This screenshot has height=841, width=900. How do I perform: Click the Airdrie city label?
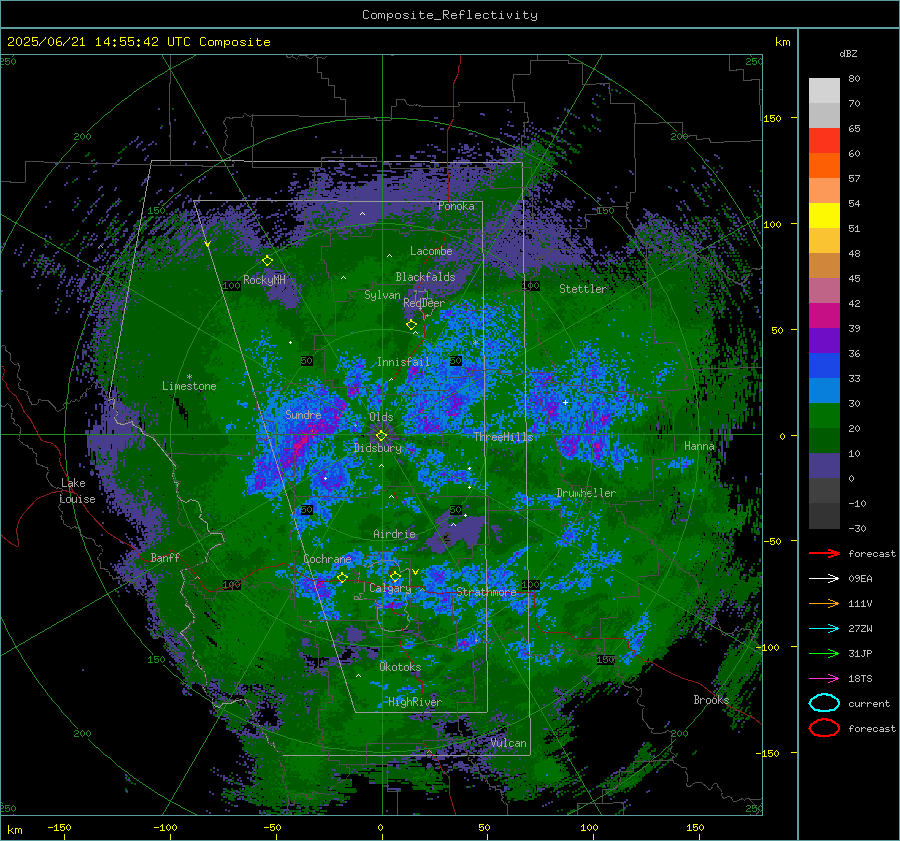coord(394,534)
